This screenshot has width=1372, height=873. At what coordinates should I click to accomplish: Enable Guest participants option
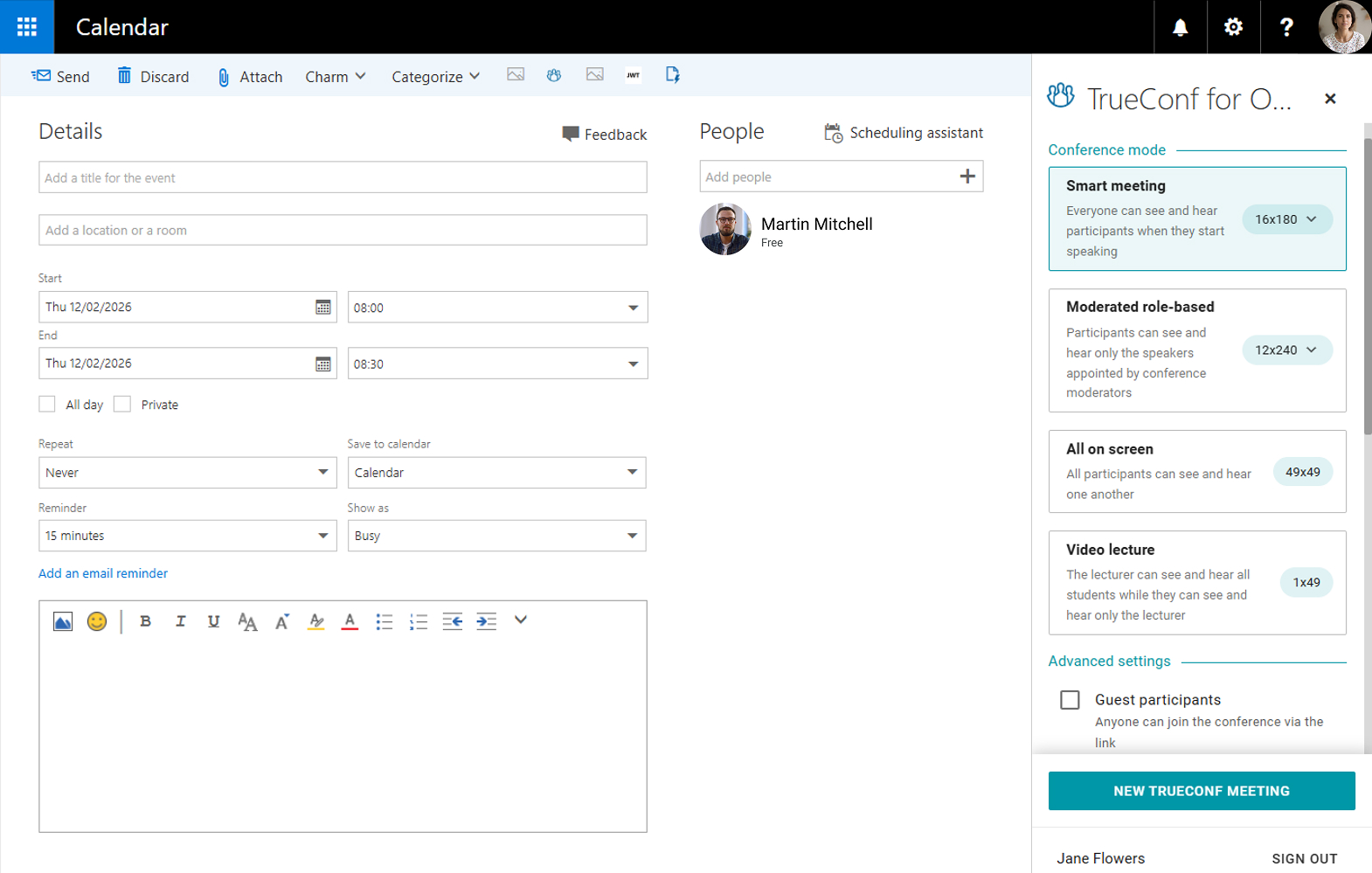(1070, 700)
